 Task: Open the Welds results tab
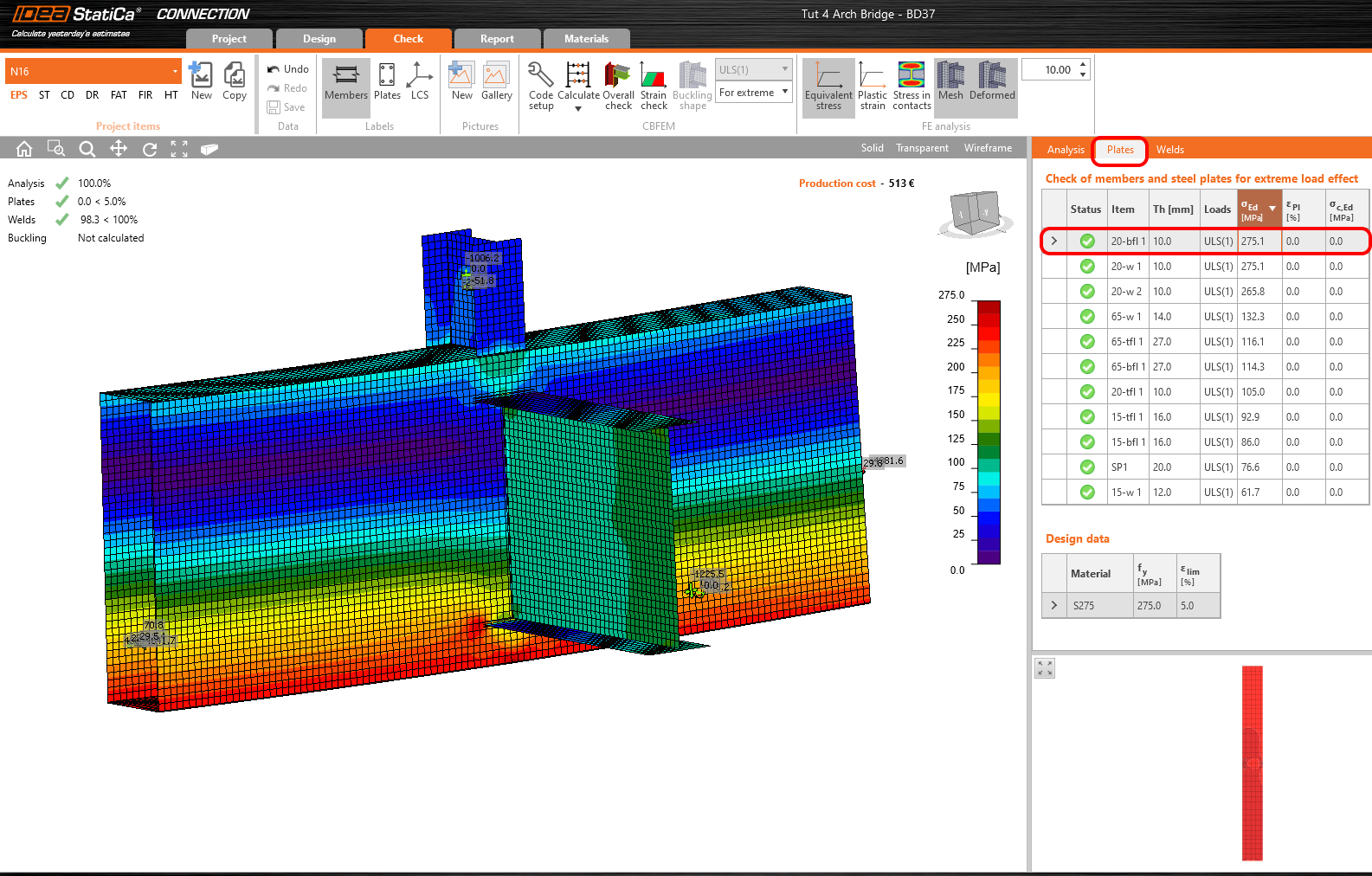coord(1169,150)
